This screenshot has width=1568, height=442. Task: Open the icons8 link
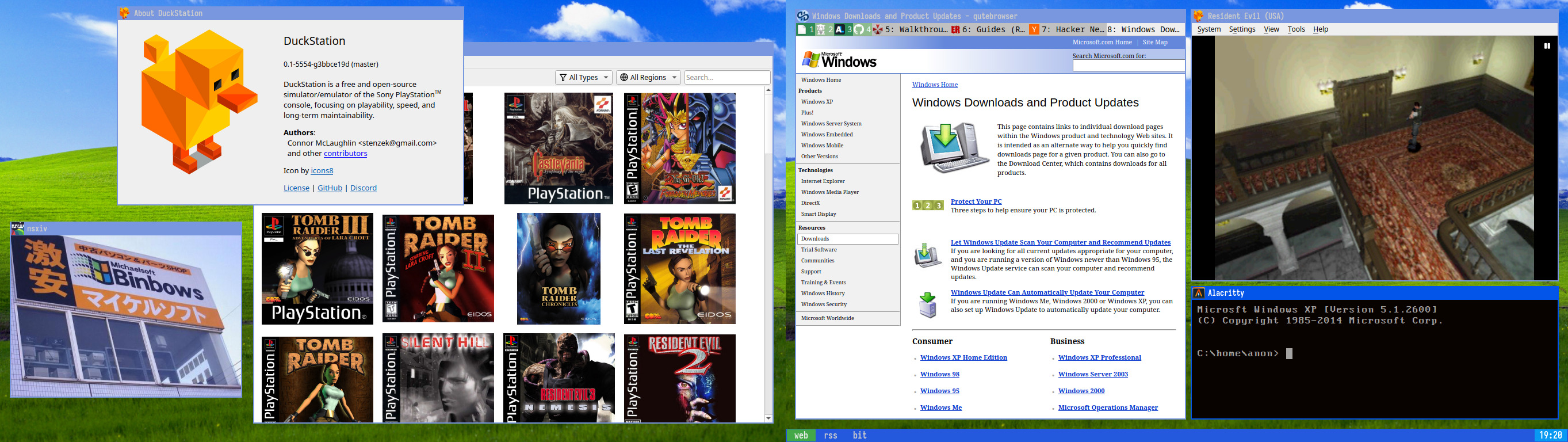pos(322,171)
